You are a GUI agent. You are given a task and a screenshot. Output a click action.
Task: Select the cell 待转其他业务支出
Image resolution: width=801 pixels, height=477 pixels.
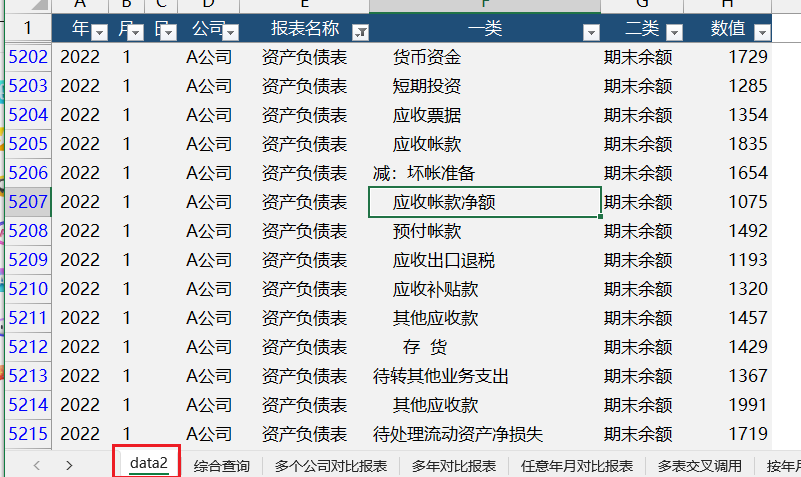[484, 376]
